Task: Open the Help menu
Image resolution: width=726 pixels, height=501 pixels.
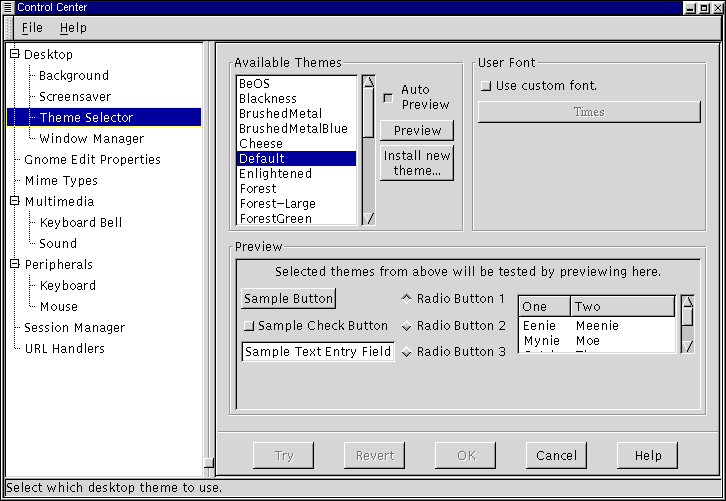Action: point(73,28)
